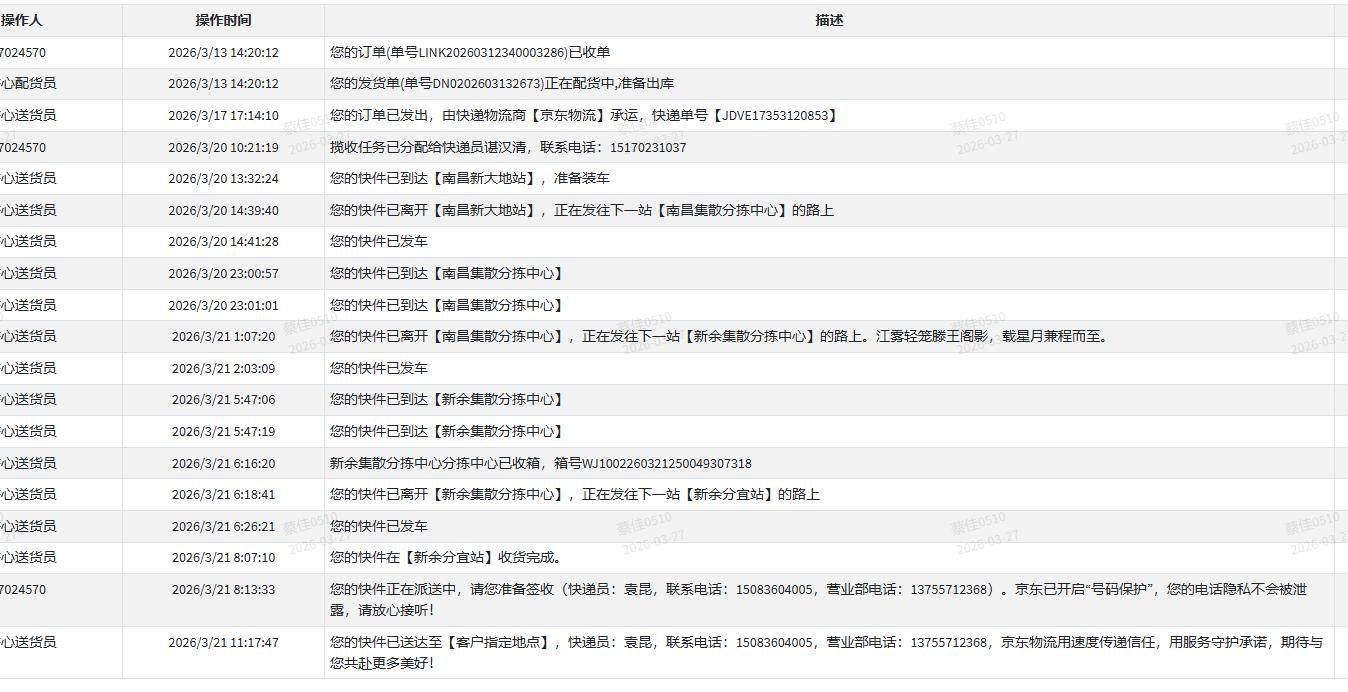Select the 客户指定地点 delivered description
Screen dimensions: 1348x692
[x=826, y=652]
